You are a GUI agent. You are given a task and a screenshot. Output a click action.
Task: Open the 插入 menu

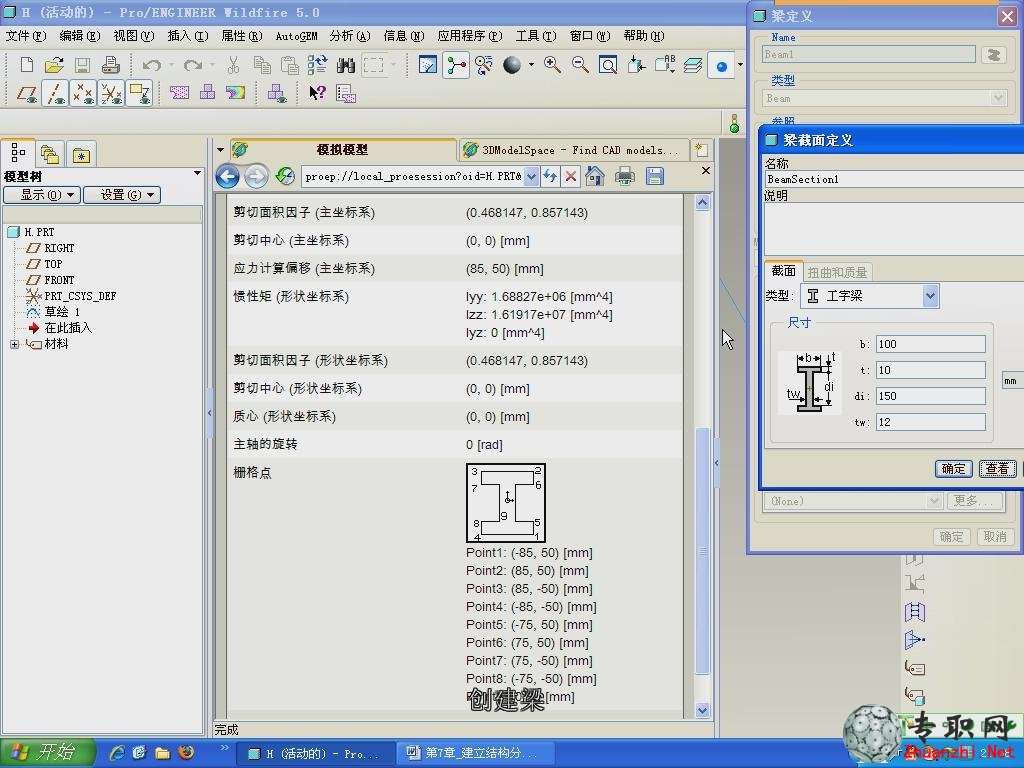[x=187, y=36]
